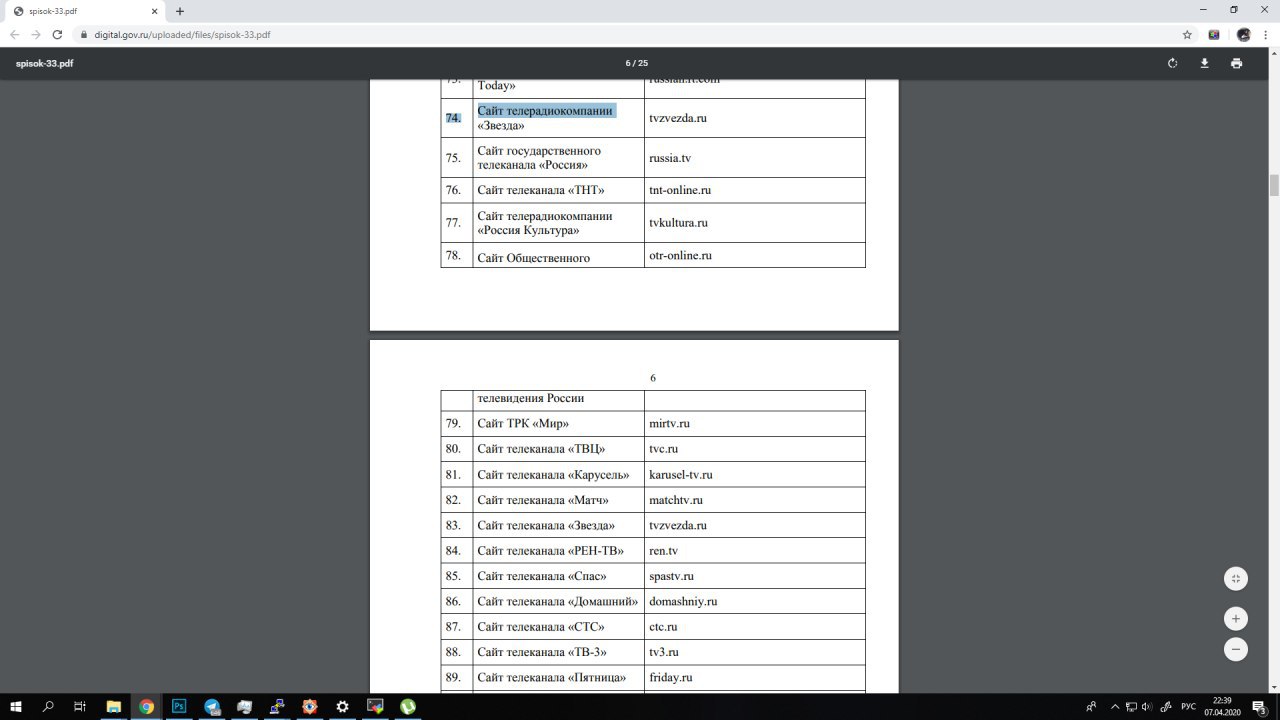Bookmark this page with the star
Viewport: 1280px width, 720px height.
tap(1187, 34)
